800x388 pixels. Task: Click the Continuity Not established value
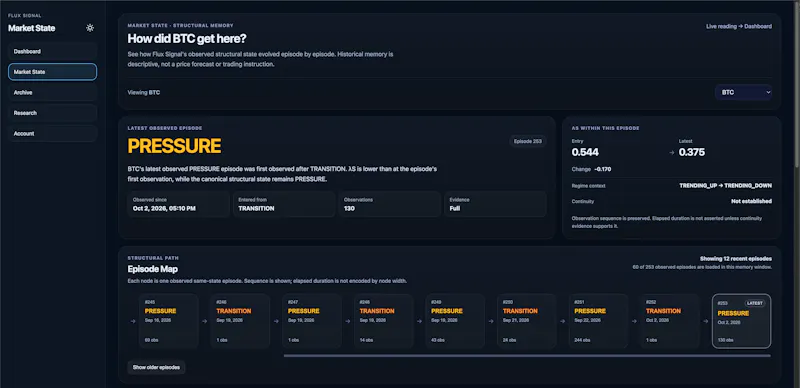pos(751,201)
